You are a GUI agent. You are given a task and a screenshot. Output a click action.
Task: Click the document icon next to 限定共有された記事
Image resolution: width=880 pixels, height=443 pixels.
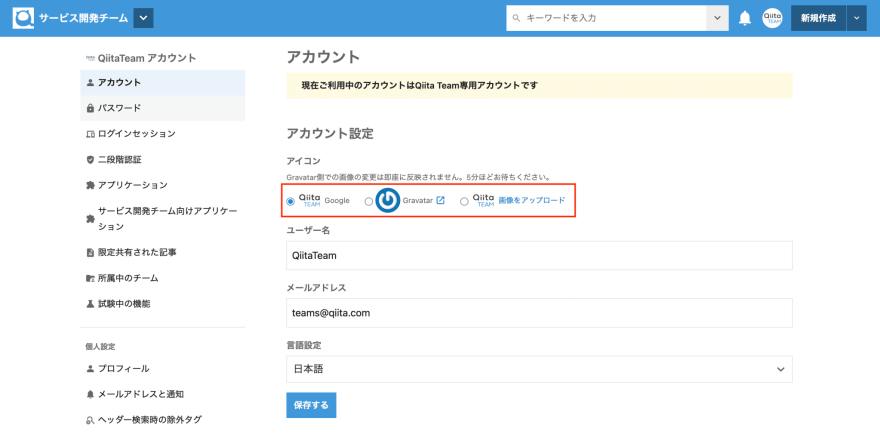tap(90, 253)
